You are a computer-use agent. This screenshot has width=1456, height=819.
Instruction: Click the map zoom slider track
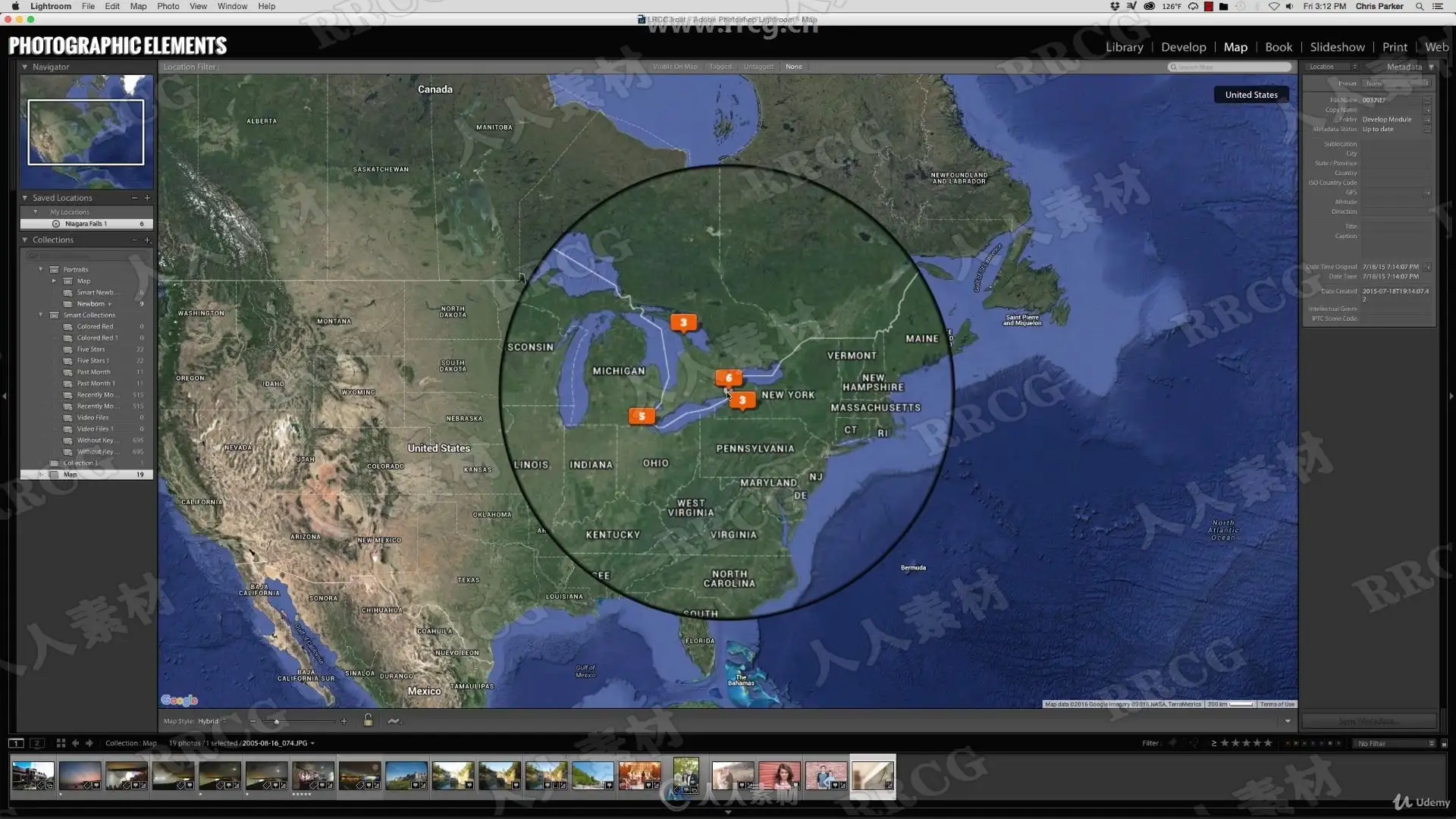point(300,721)
